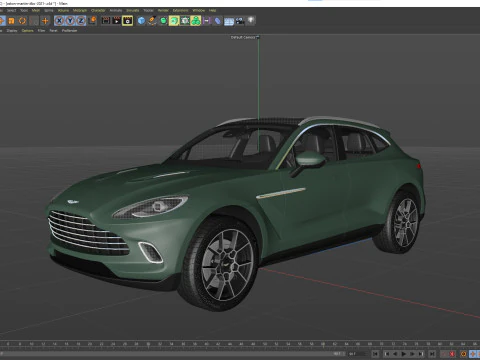Open the Tracker menu
This screenshot has width=480, height=360.
coord(148,10)
